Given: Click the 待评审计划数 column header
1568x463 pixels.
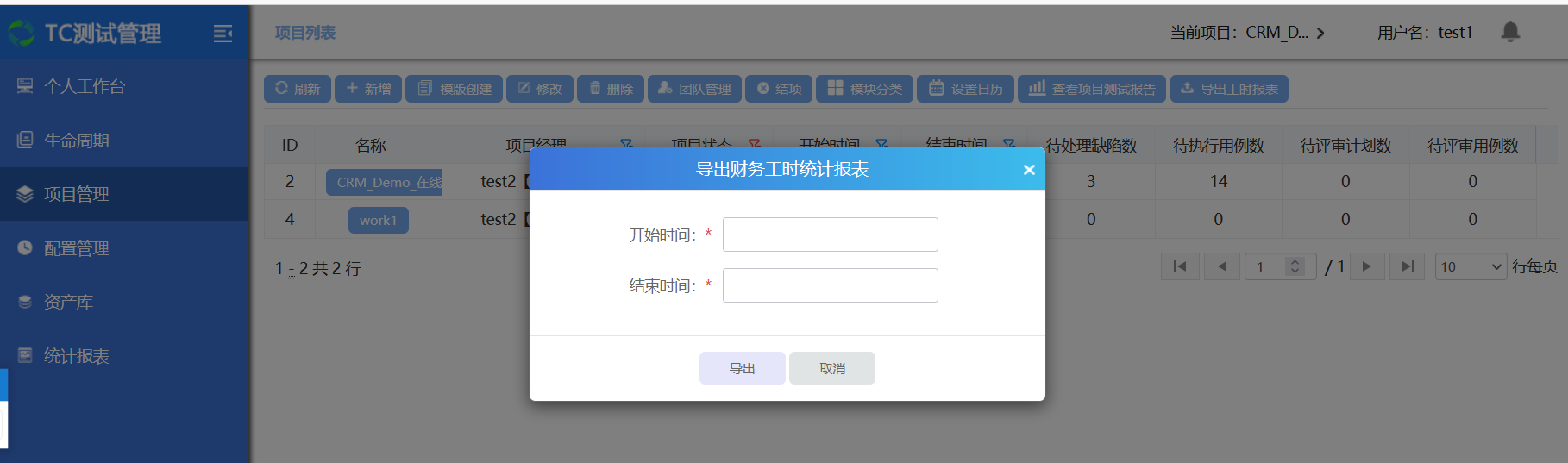Looking at the screenshot, I should pyautogui.click(x=1345, y=146).
